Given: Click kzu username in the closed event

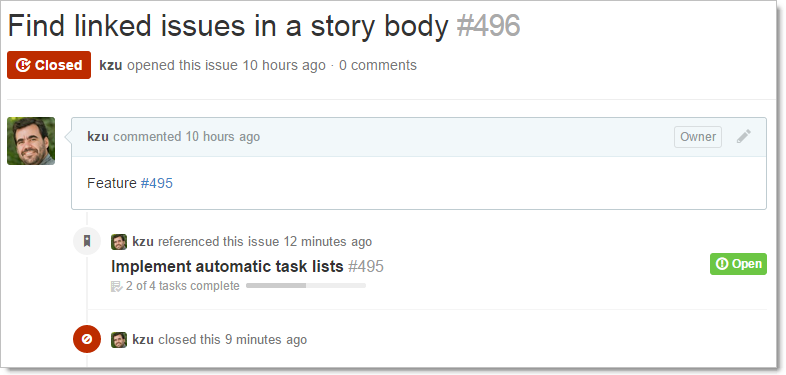Looking at the screenshot, I should click(x=143, y=339).
